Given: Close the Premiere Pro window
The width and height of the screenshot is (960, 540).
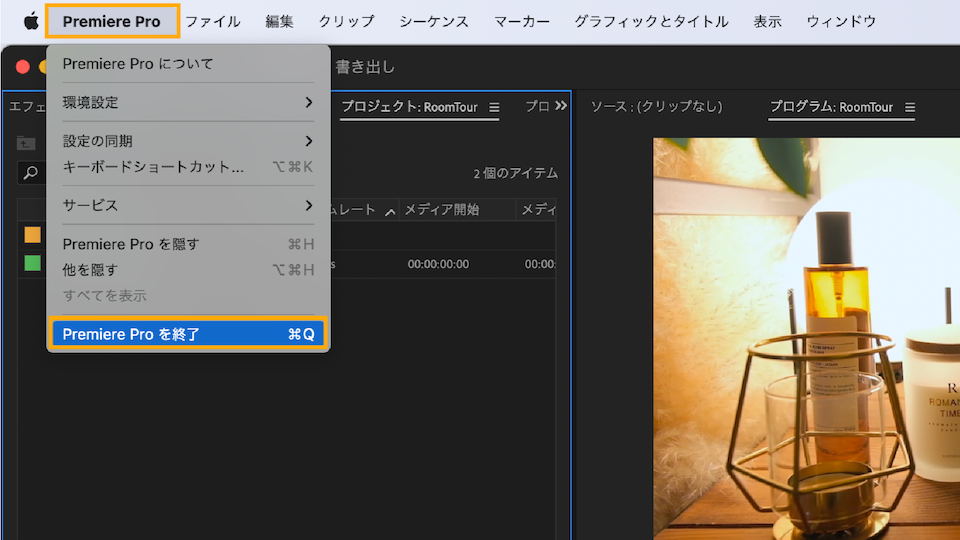Looking at the screenshot, I should coord(23,67).
